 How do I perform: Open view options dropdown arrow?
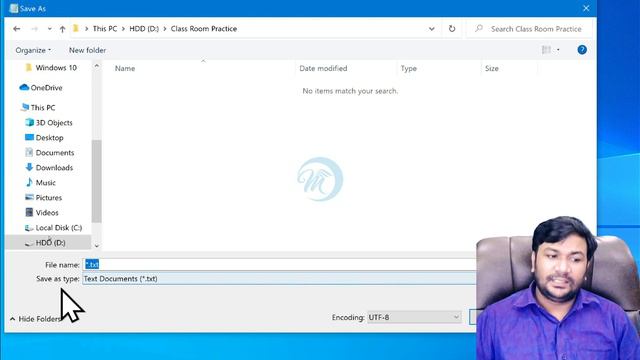(558, 50)
